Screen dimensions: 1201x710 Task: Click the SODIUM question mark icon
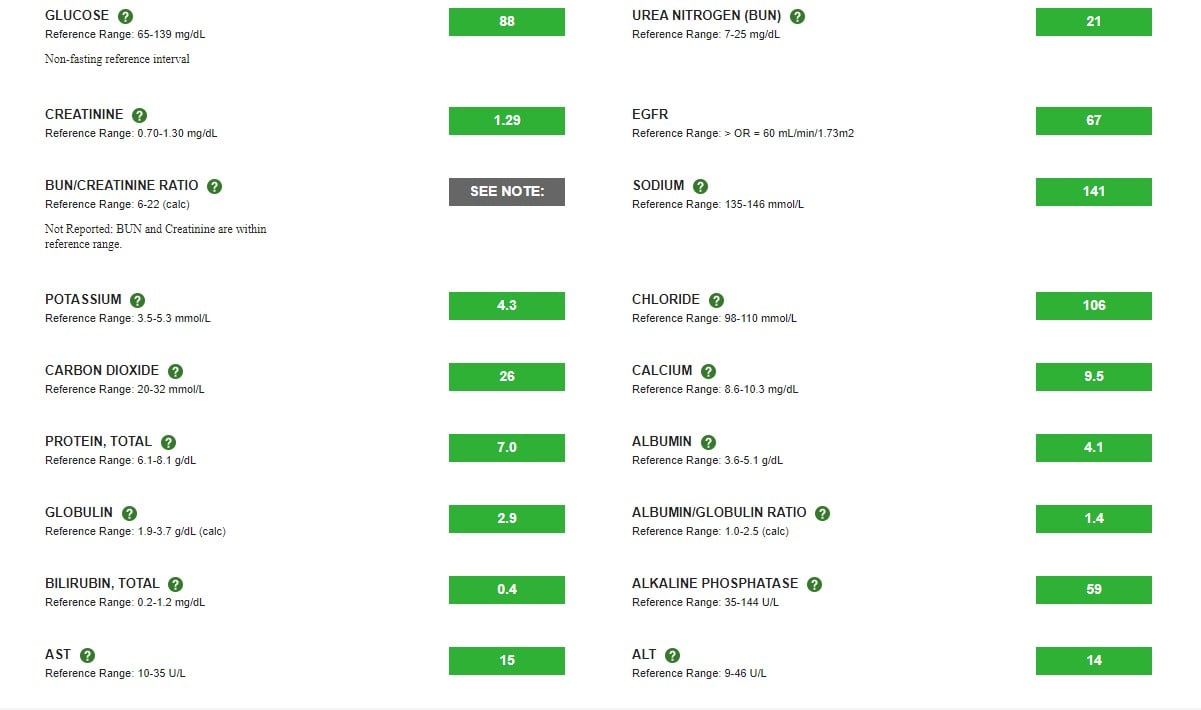(700, 186)
